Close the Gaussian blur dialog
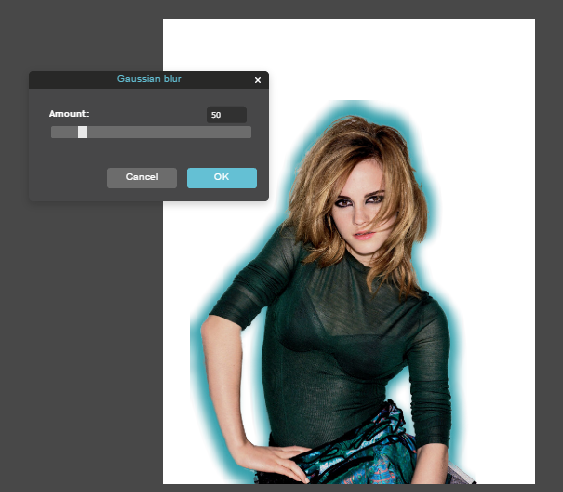563x492 pixels. (x=258, y=80)
